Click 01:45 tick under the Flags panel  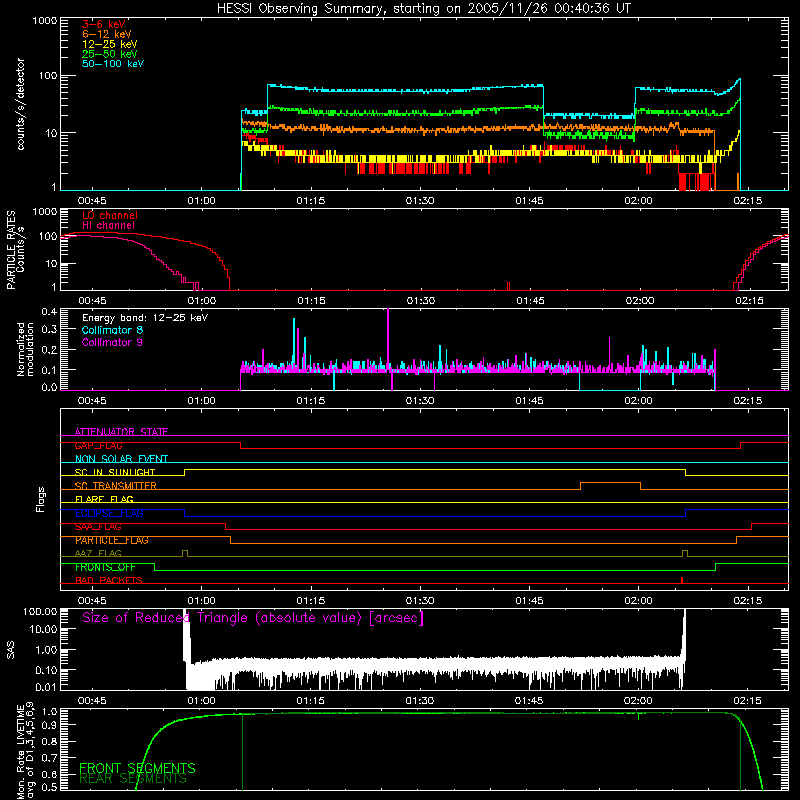click(530, 601)
